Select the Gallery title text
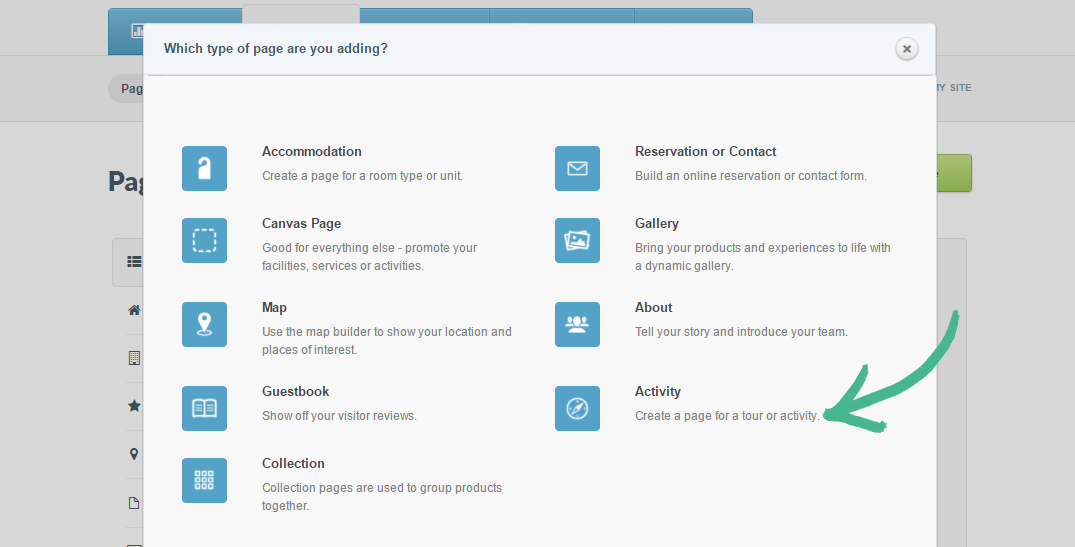Screen dimensions: 1075x547 [x=656, y=224]
